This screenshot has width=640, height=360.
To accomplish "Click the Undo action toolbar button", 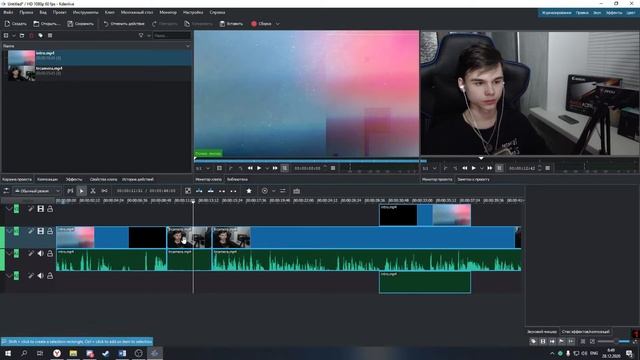I will pos(124,24).
